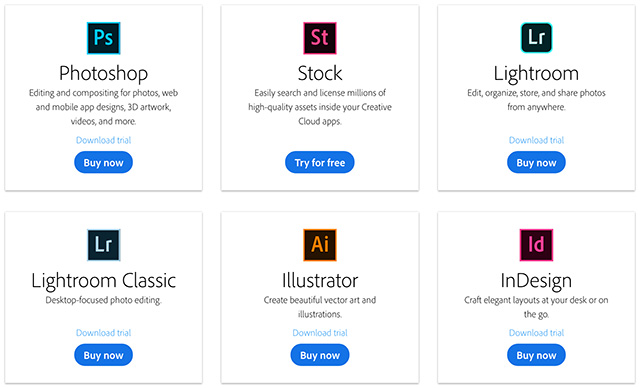Select the Illustrator product heading
The height and width of the screenshot is (388, 640).
click(x=320, y=281)
